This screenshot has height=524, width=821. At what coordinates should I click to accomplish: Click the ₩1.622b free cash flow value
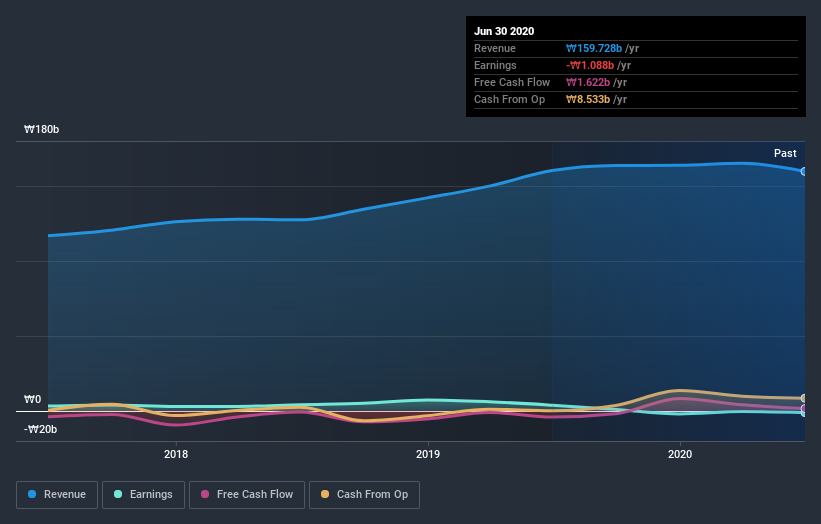(587, 83)
